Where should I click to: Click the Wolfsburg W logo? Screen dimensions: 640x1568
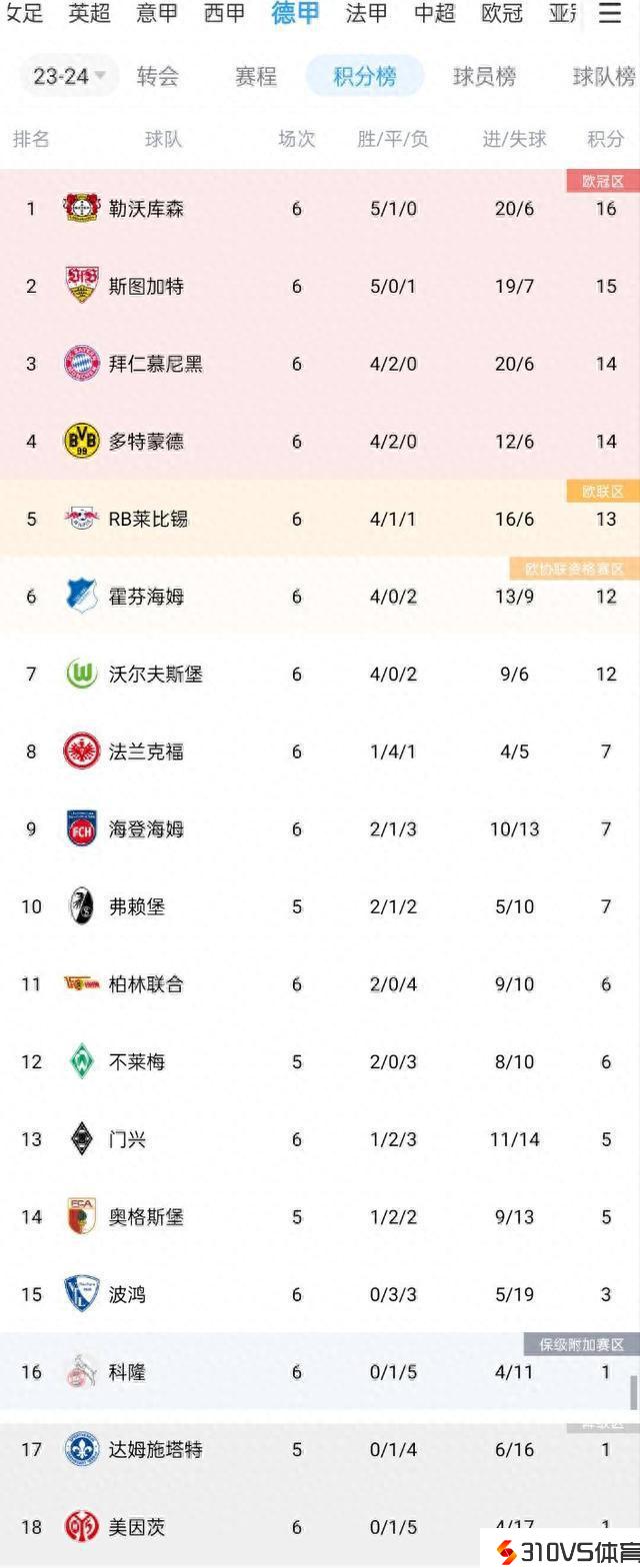[81, 674]
